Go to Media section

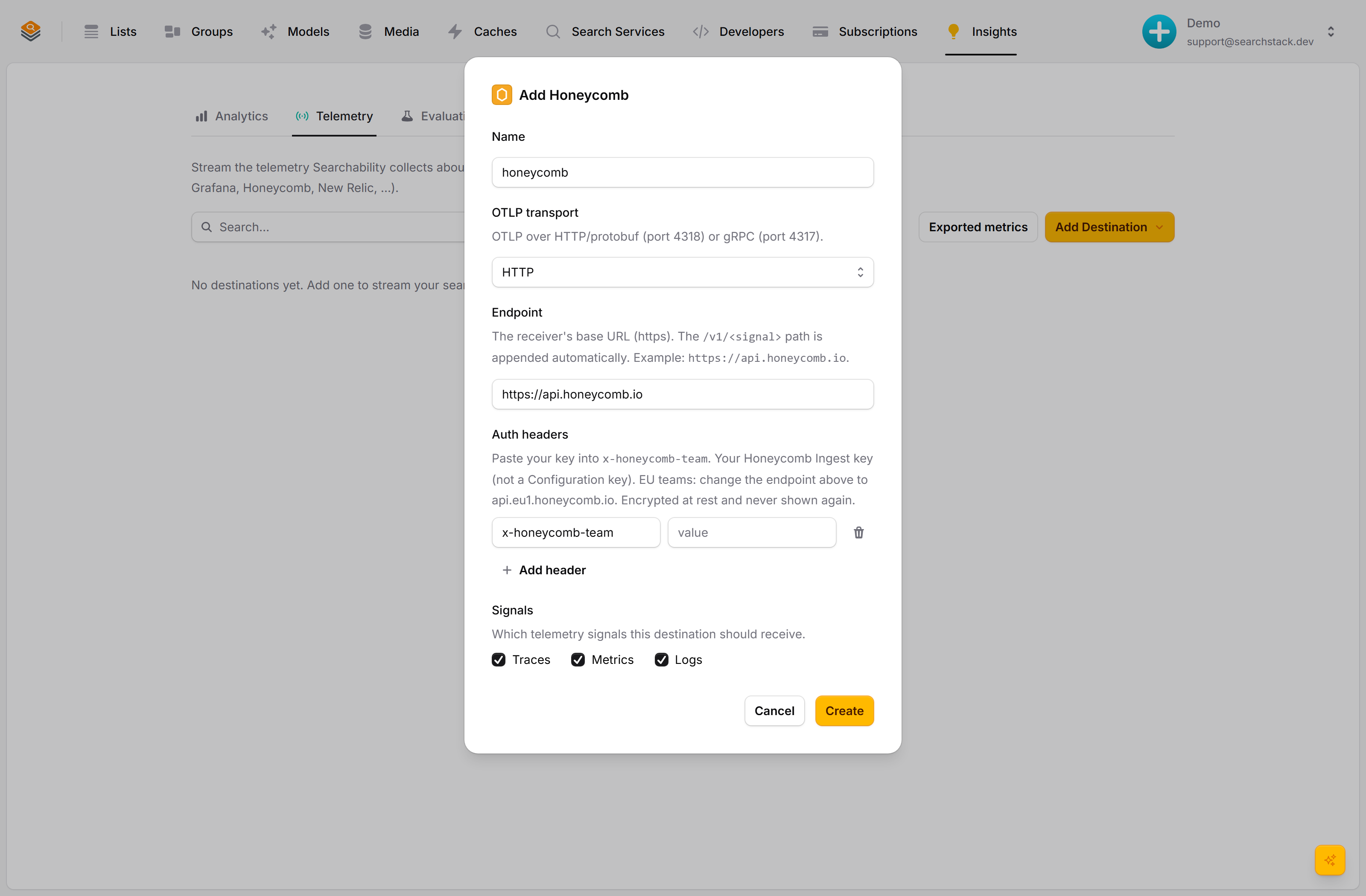(388, 32)
